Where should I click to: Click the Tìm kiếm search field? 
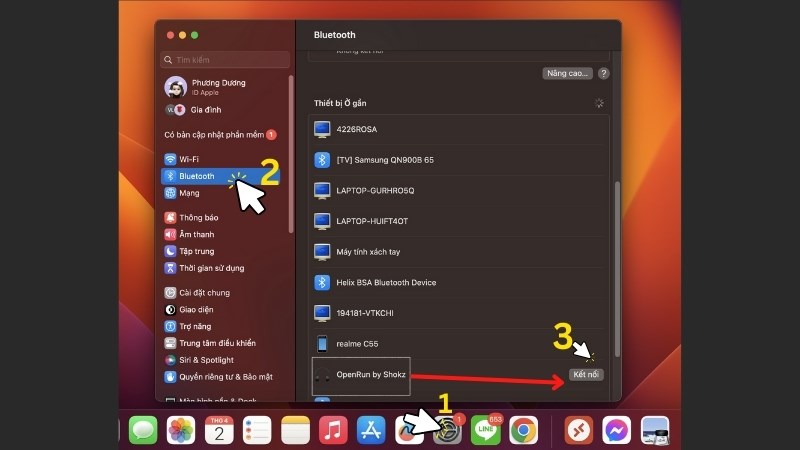click(225, 60)
